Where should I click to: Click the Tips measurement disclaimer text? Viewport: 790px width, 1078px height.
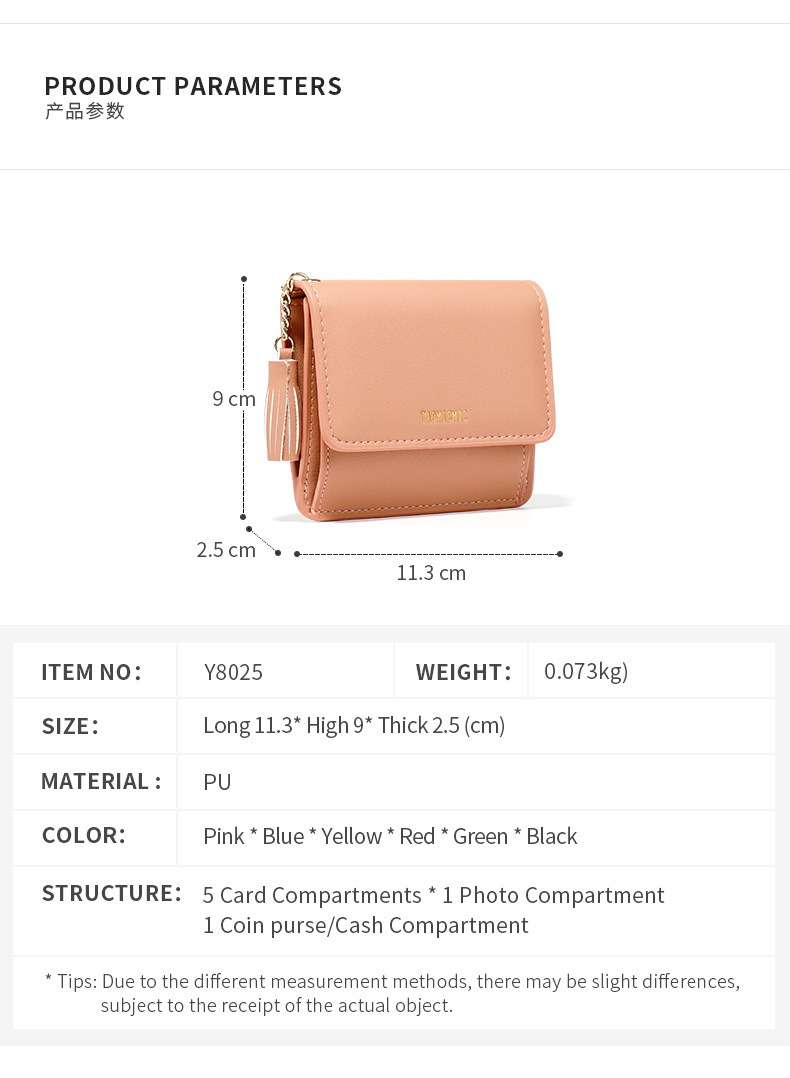coord(393,993)
